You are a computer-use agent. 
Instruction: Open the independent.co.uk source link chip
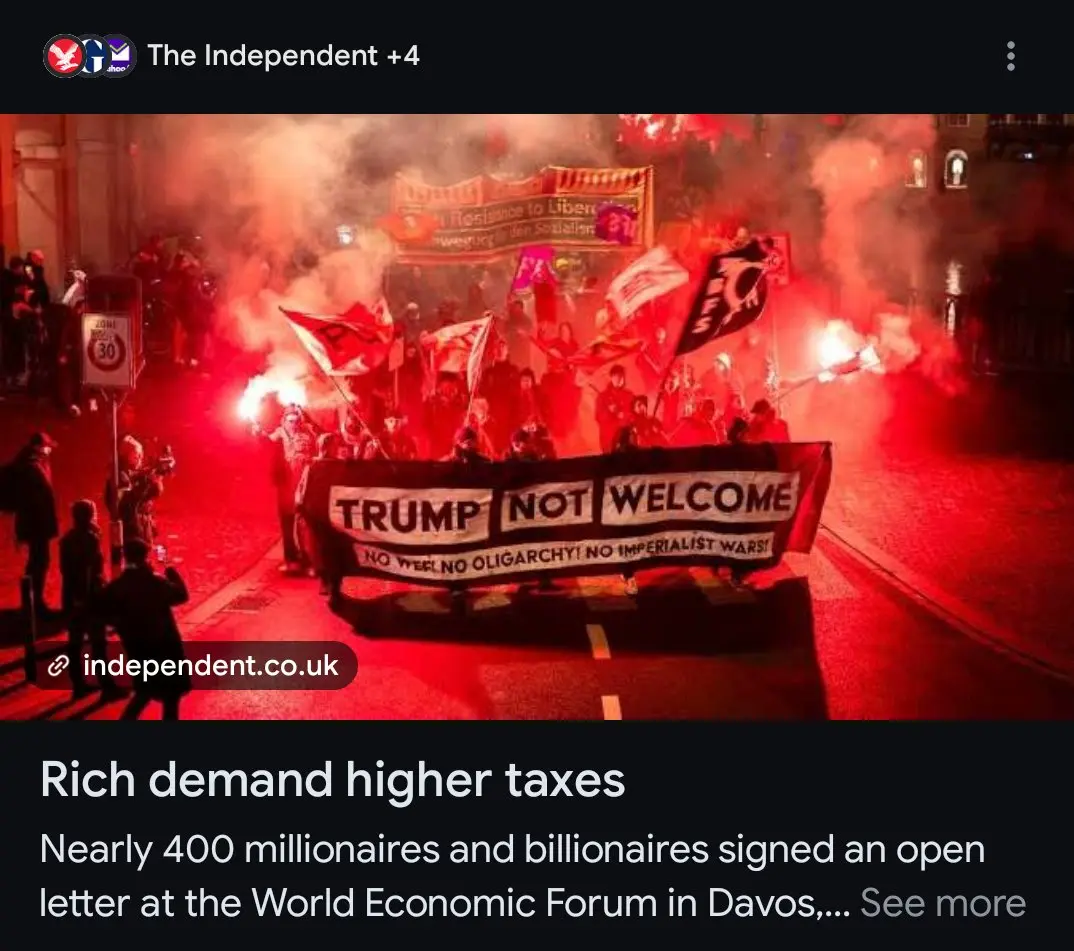coord(193,665)
